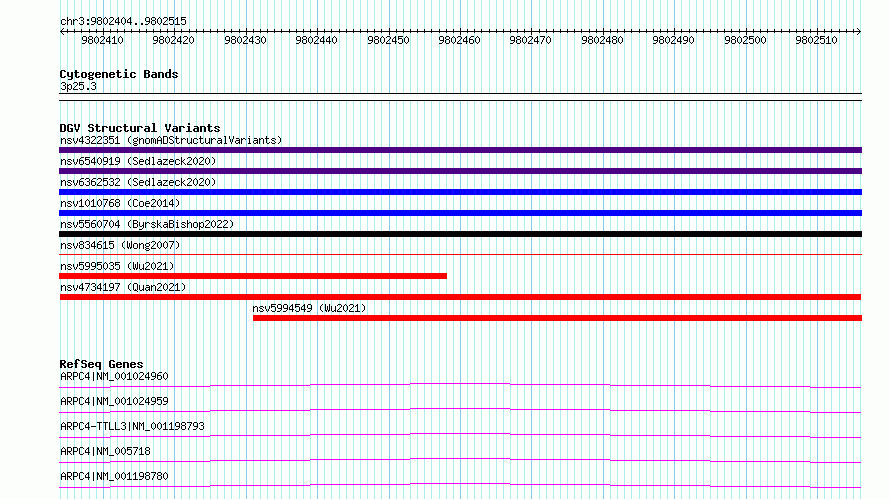Open the ARPC4|NM_001024960 gene label
Screen dimensions: 890x499
(114, 376)
